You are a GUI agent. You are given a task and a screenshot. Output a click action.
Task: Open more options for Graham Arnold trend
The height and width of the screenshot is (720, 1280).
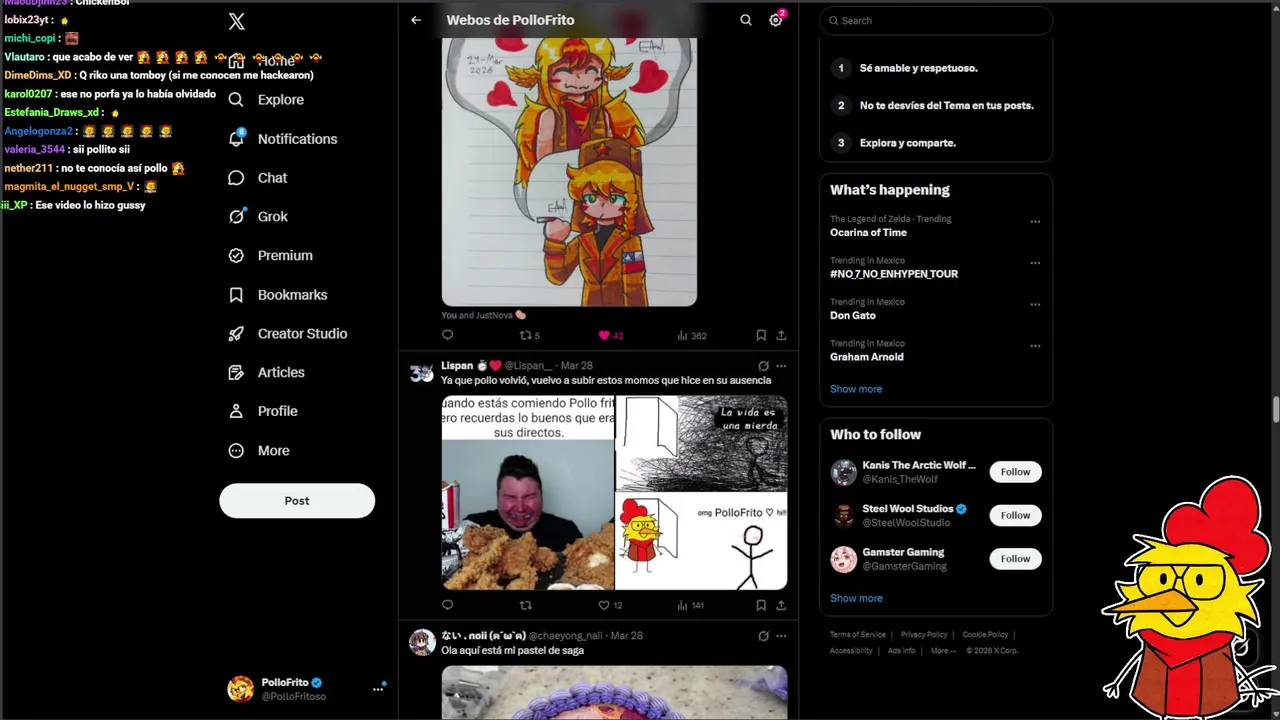coord(1035,346)
